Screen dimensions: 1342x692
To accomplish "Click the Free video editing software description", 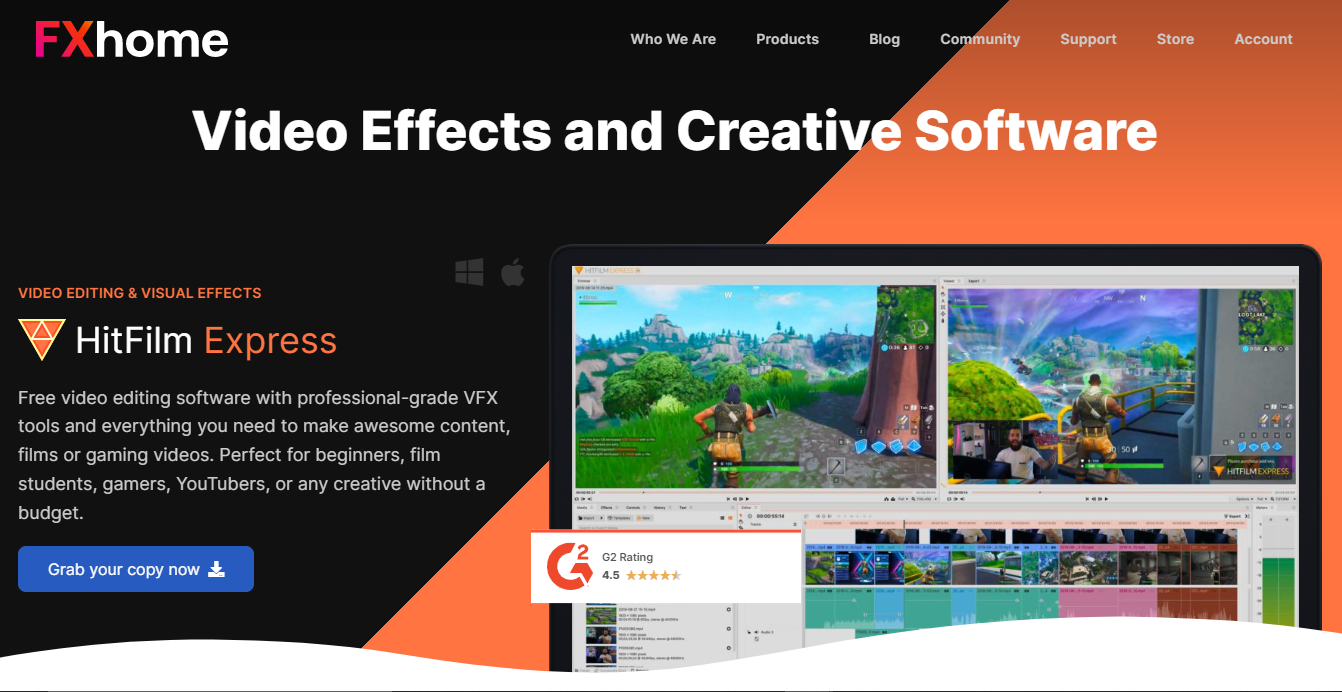I will [x=266, y=455].
